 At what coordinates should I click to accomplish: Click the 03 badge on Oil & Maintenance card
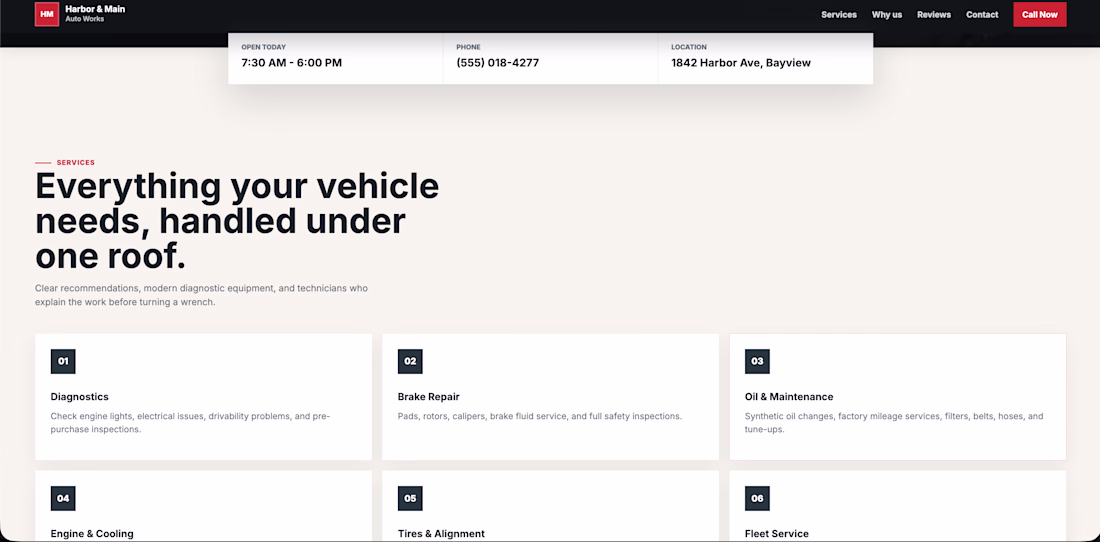[x=757, y=362]
